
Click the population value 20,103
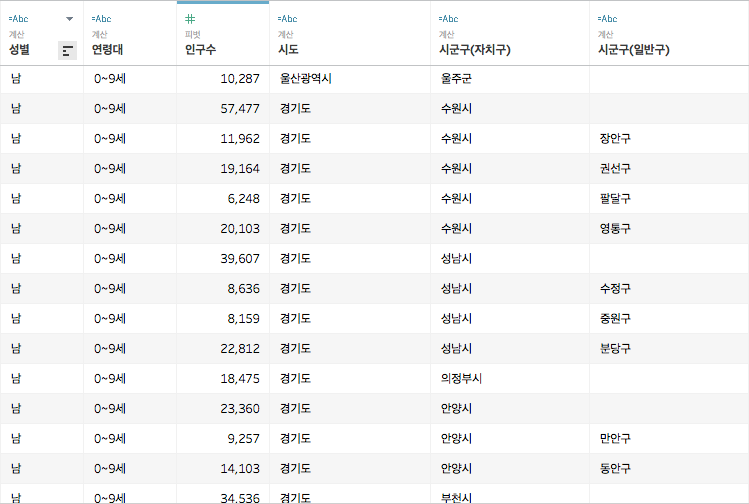[240, 229]
